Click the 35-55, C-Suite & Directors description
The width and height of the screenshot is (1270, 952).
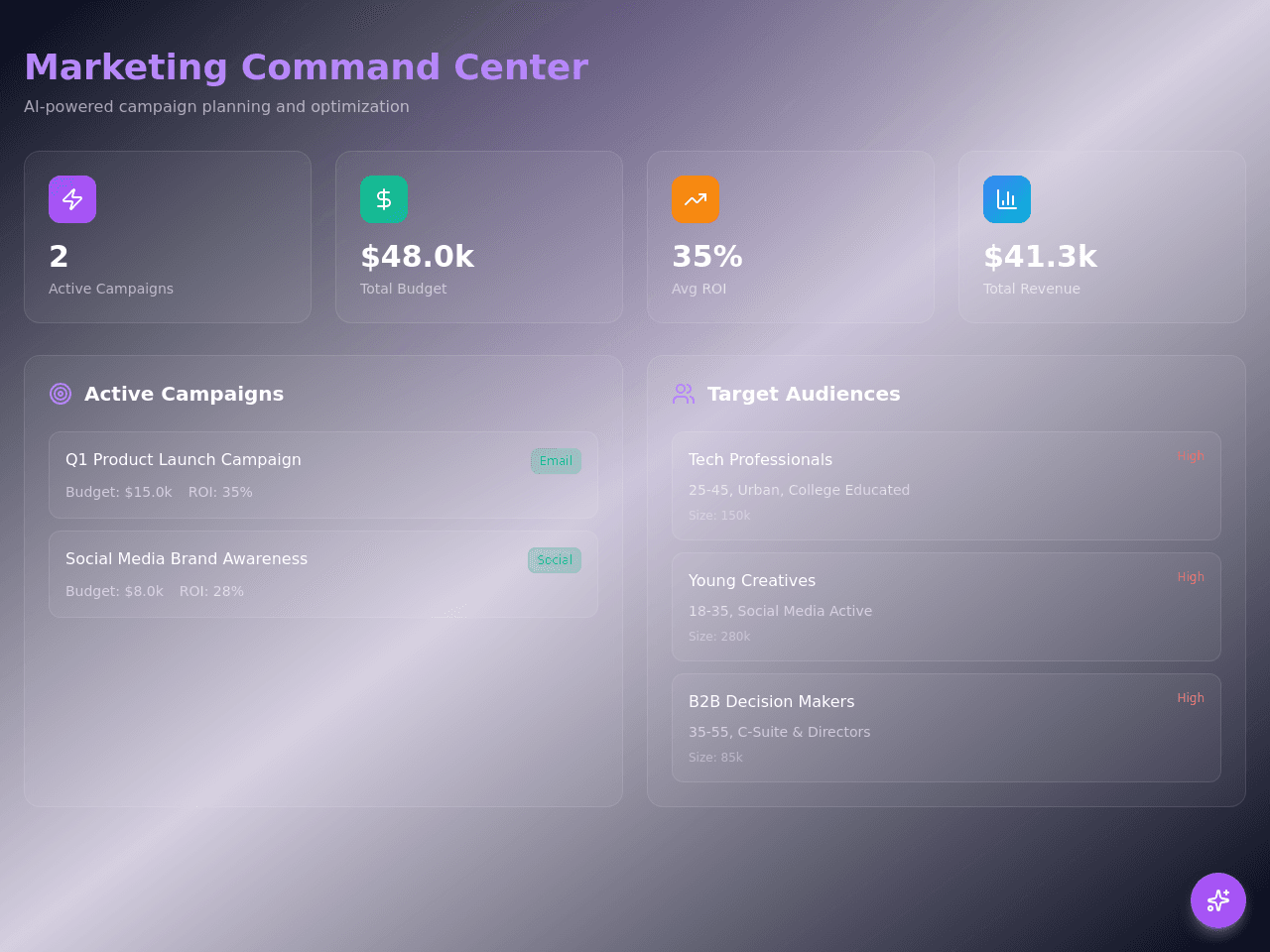(779, 732)
